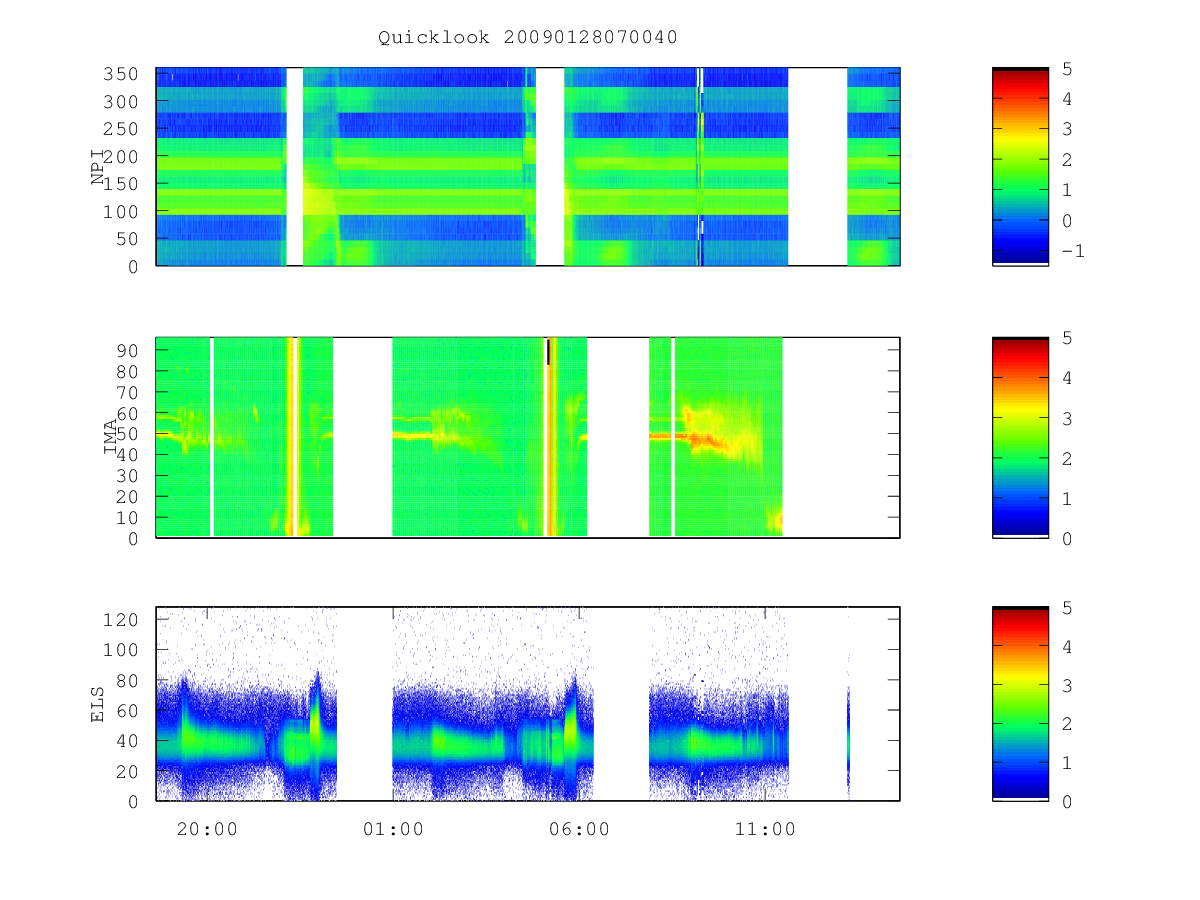Click the 5 label on NPI colorbar
This screenshot has width=1200, height=900.
coord(1067,68)
